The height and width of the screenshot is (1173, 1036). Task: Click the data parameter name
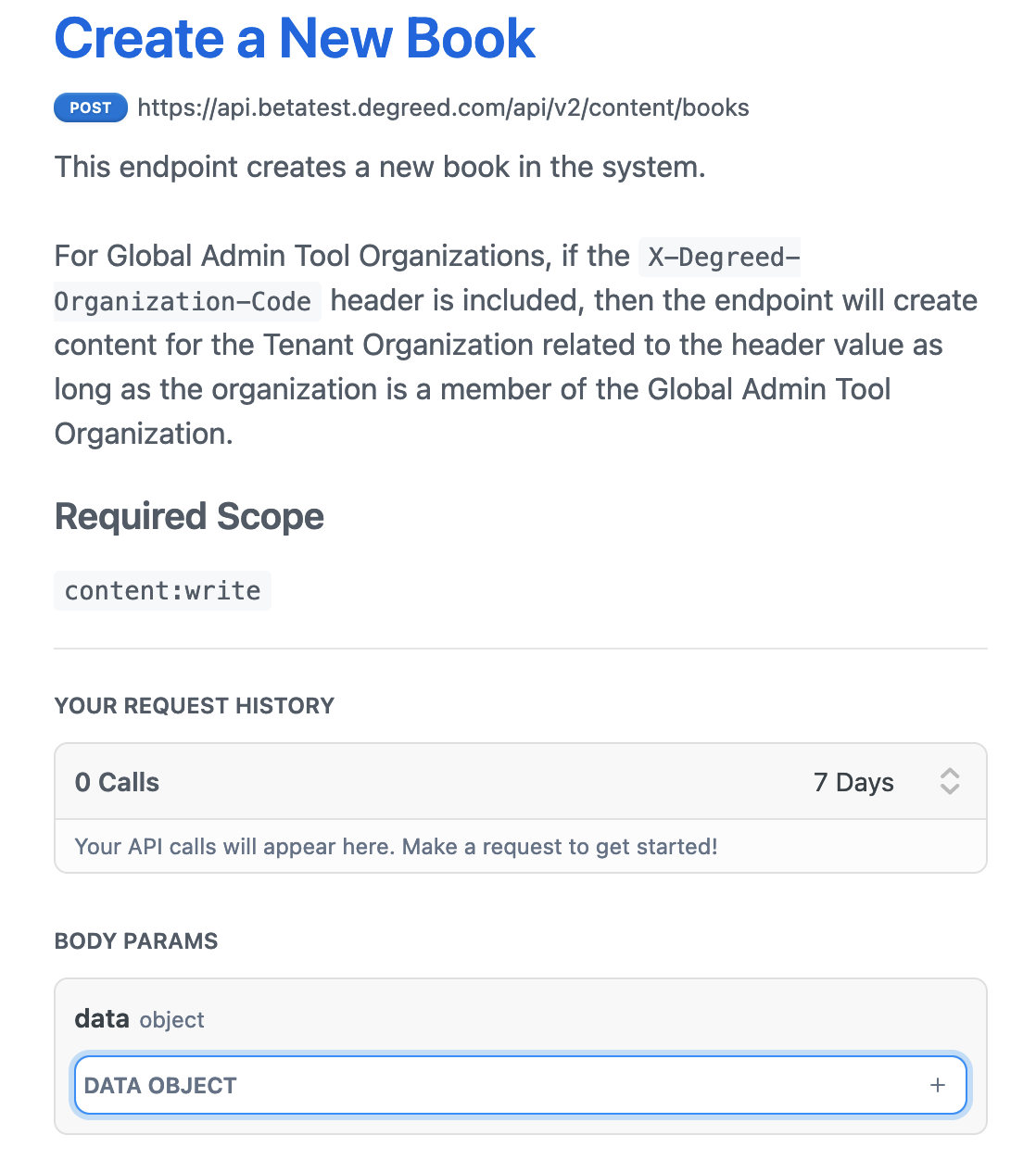click(102, 1019)
